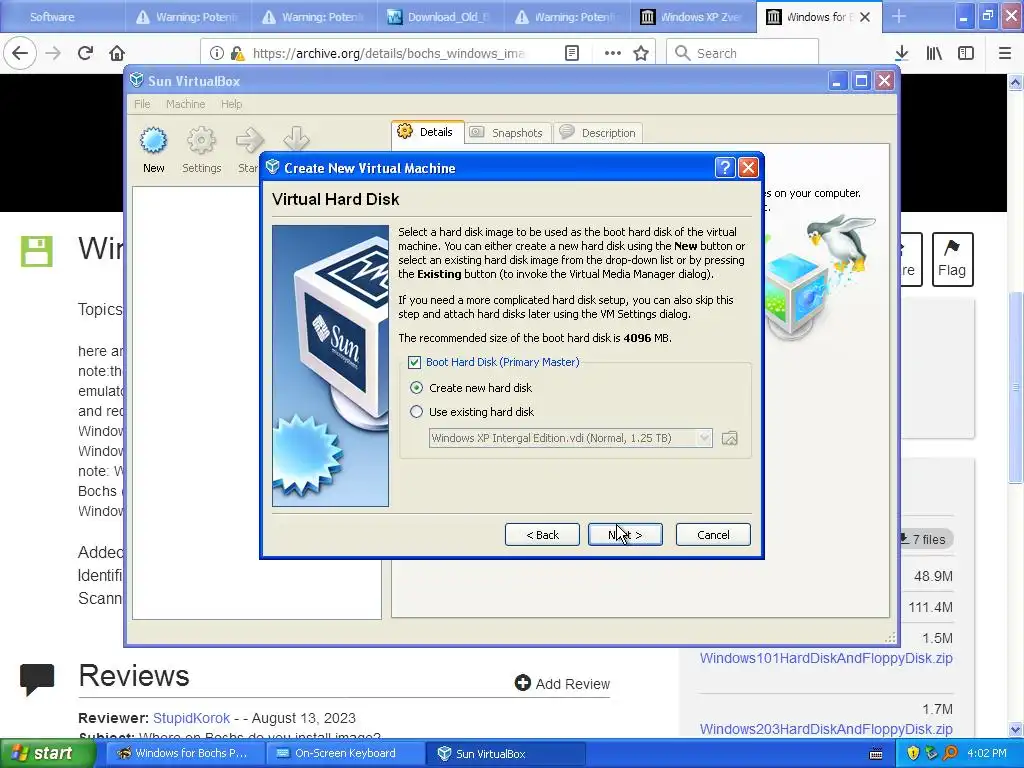The width and height of the screenshot is (1024, 768).
Task: Click the Add Review plus icon
Action: click(522, 683)
